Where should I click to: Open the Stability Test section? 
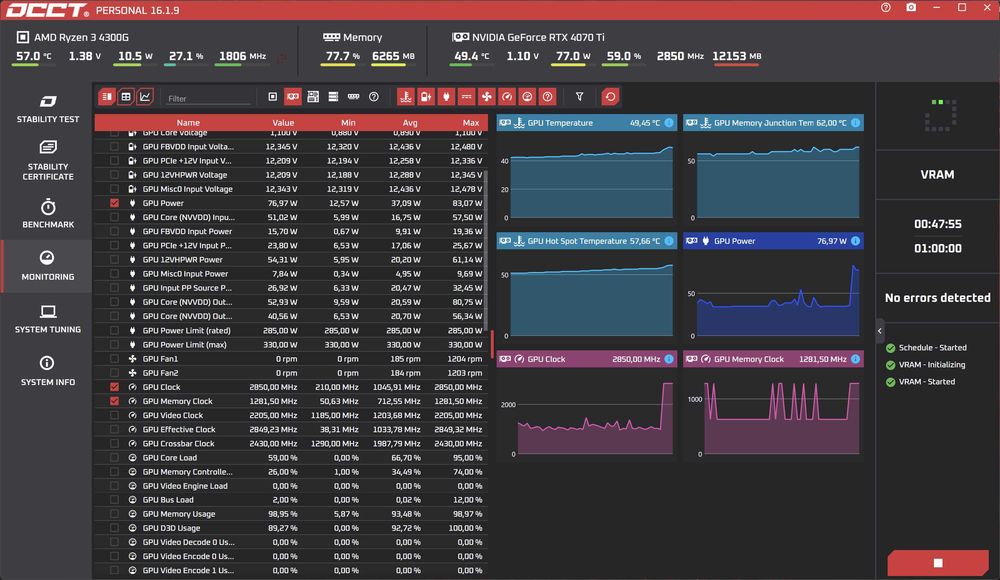[48, 108]
